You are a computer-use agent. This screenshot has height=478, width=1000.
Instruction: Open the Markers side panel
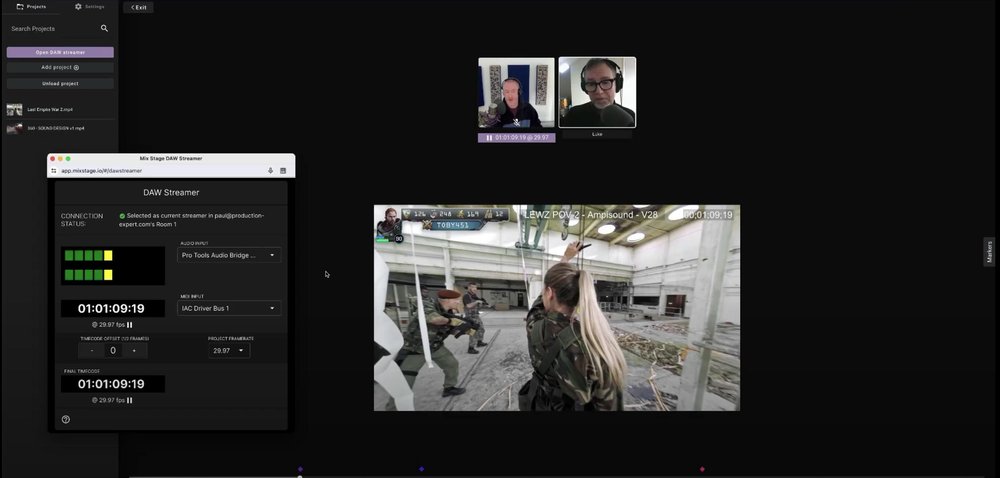989,252
